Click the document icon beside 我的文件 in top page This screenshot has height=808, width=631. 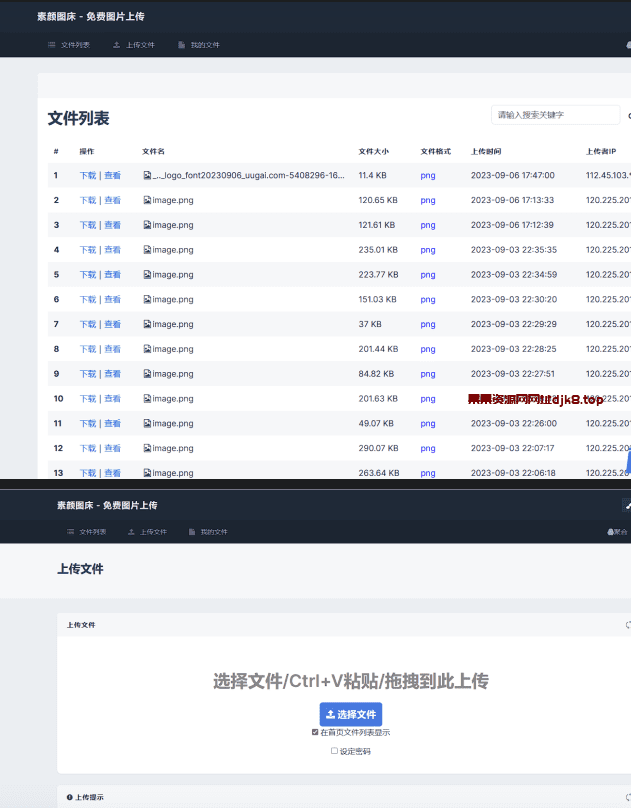[x=181, y=45]
